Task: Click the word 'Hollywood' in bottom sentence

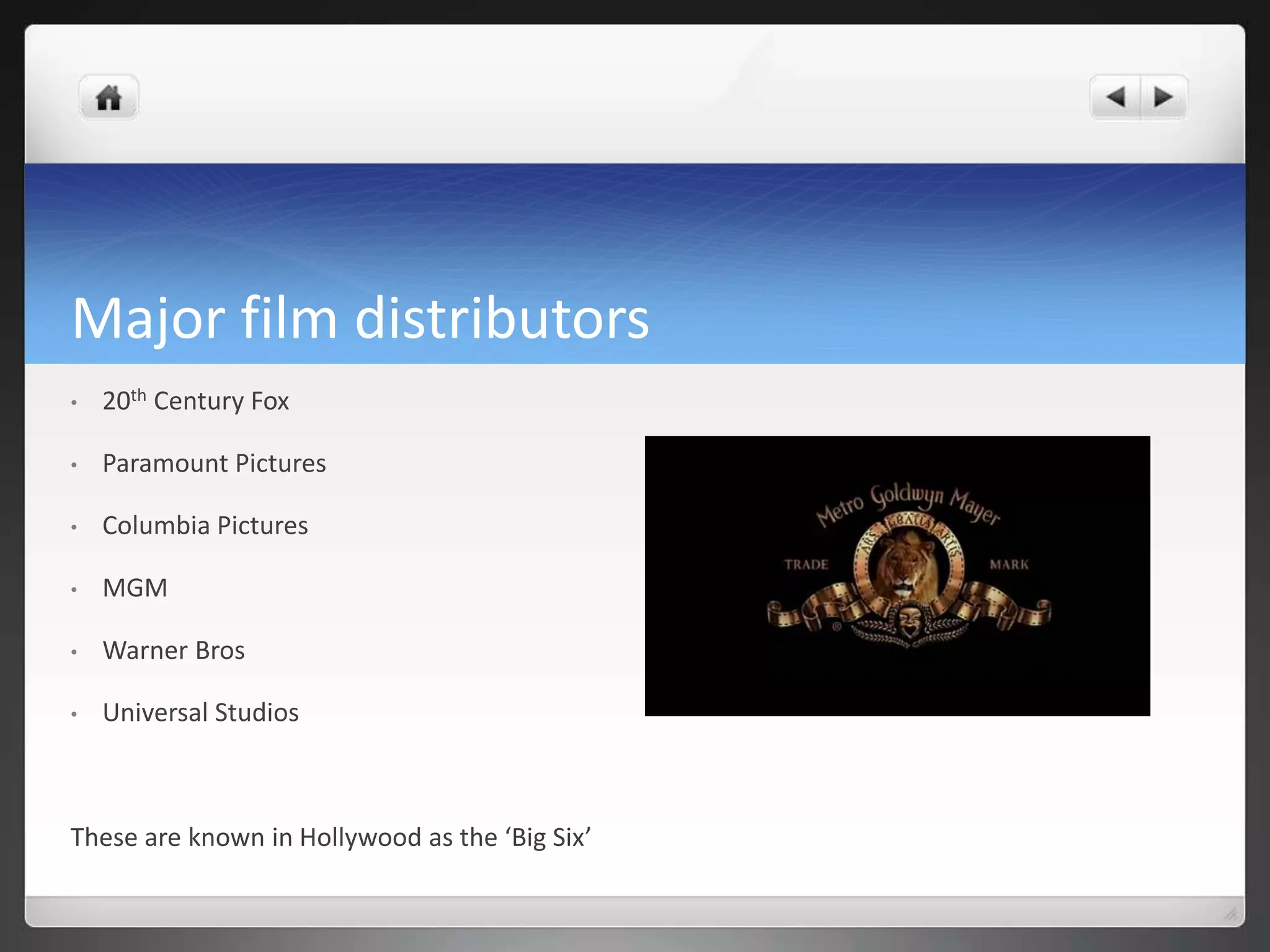Action: click(360, 837)
